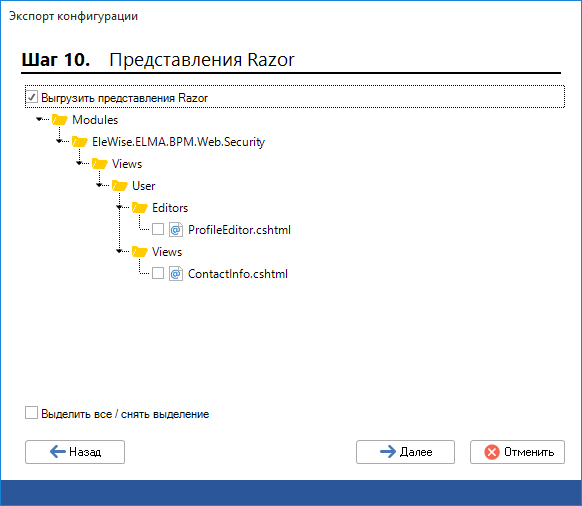Click the User folder icon

[x=120, y=186]
